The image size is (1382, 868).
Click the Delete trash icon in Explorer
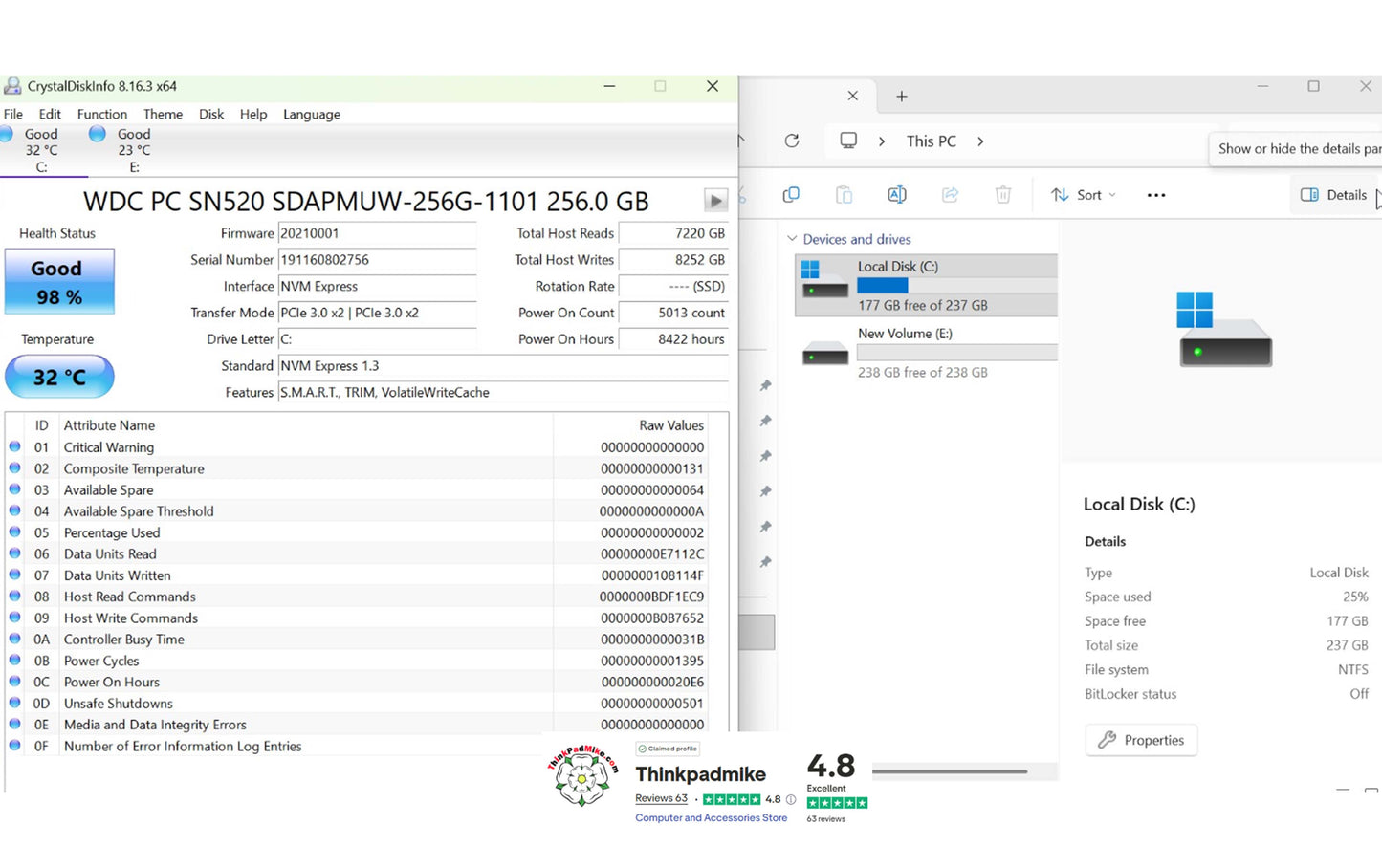click(x=1003, y=195)
